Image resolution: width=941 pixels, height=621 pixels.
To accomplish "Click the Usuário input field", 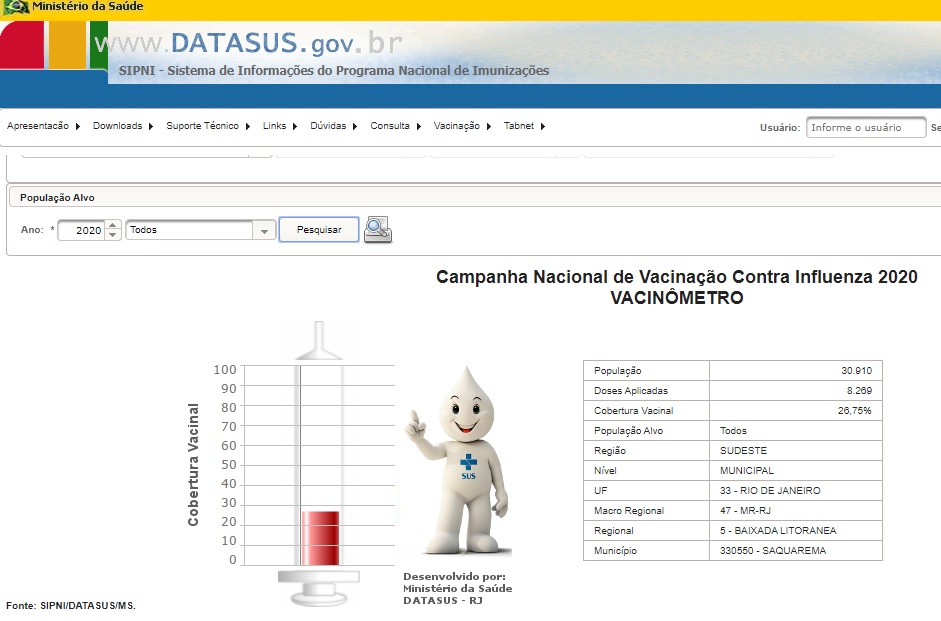I will click(x=865, y=127).
